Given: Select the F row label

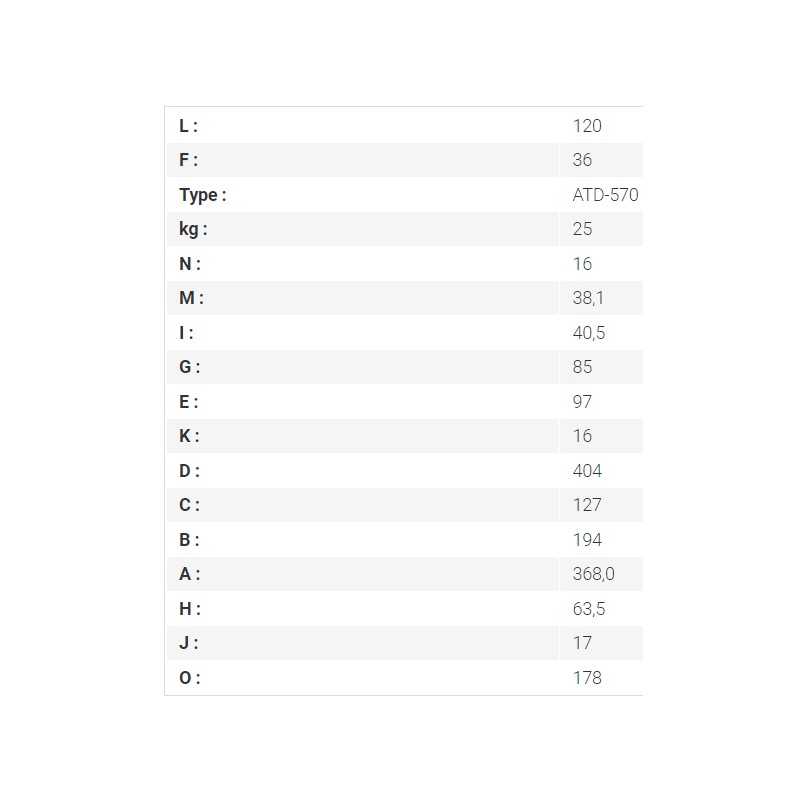Looking at the screenshot, I should tap(188, 160).
